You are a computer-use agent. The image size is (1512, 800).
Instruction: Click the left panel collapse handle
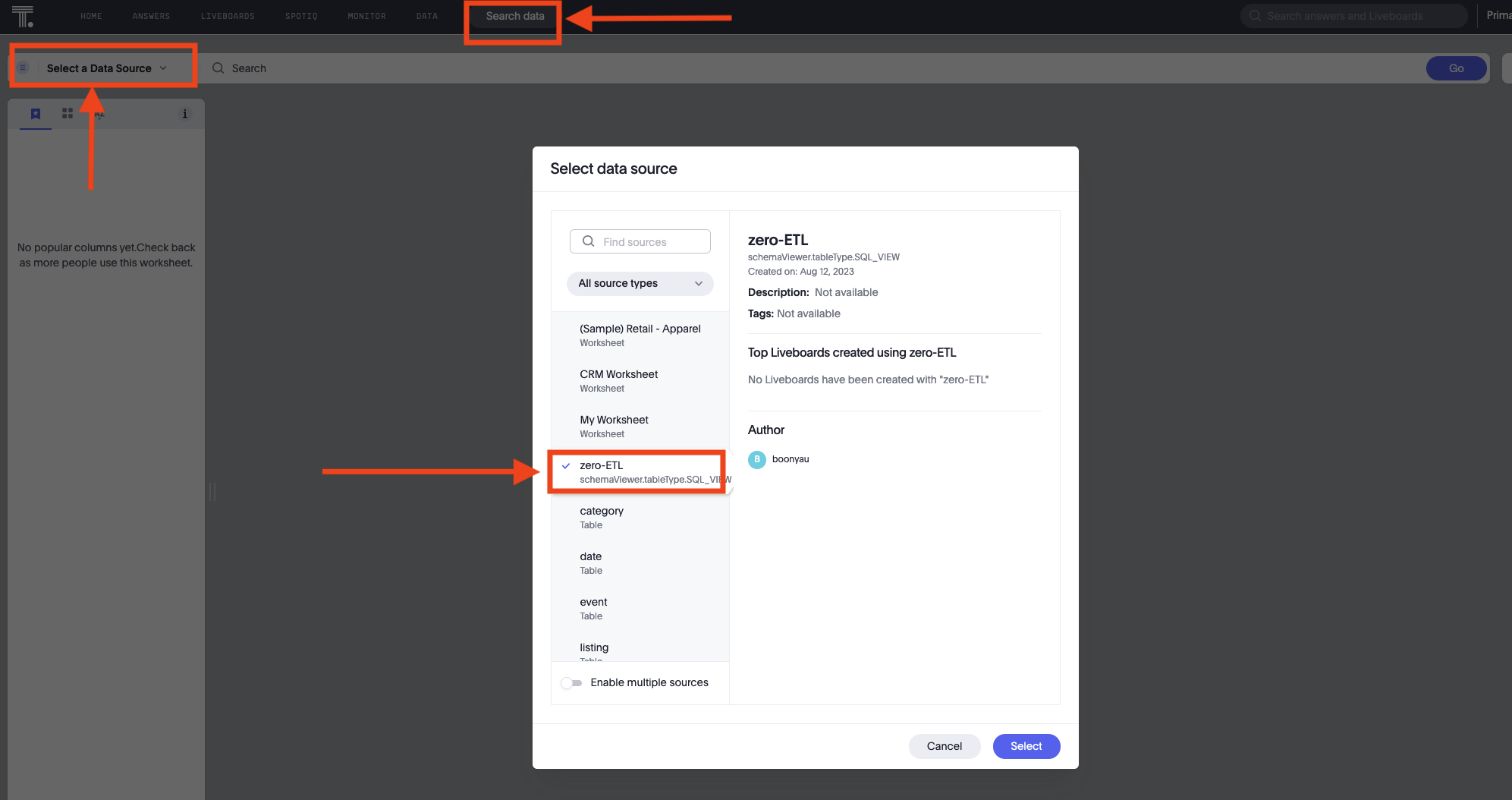212,492
